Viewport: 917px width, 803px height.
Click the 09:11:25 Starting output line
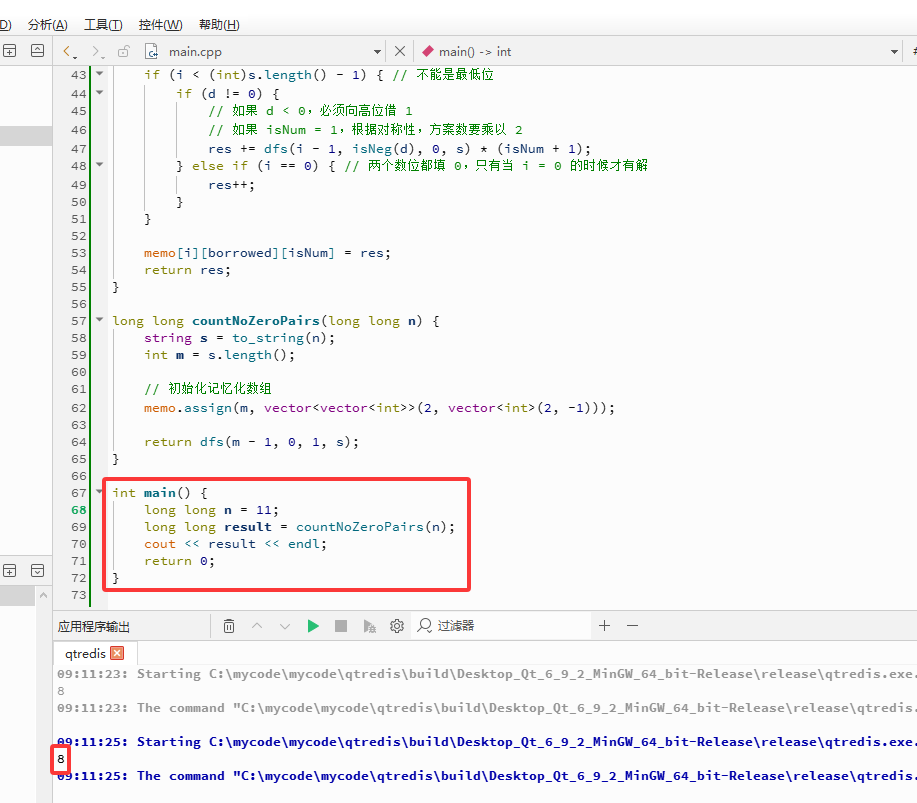487,742
